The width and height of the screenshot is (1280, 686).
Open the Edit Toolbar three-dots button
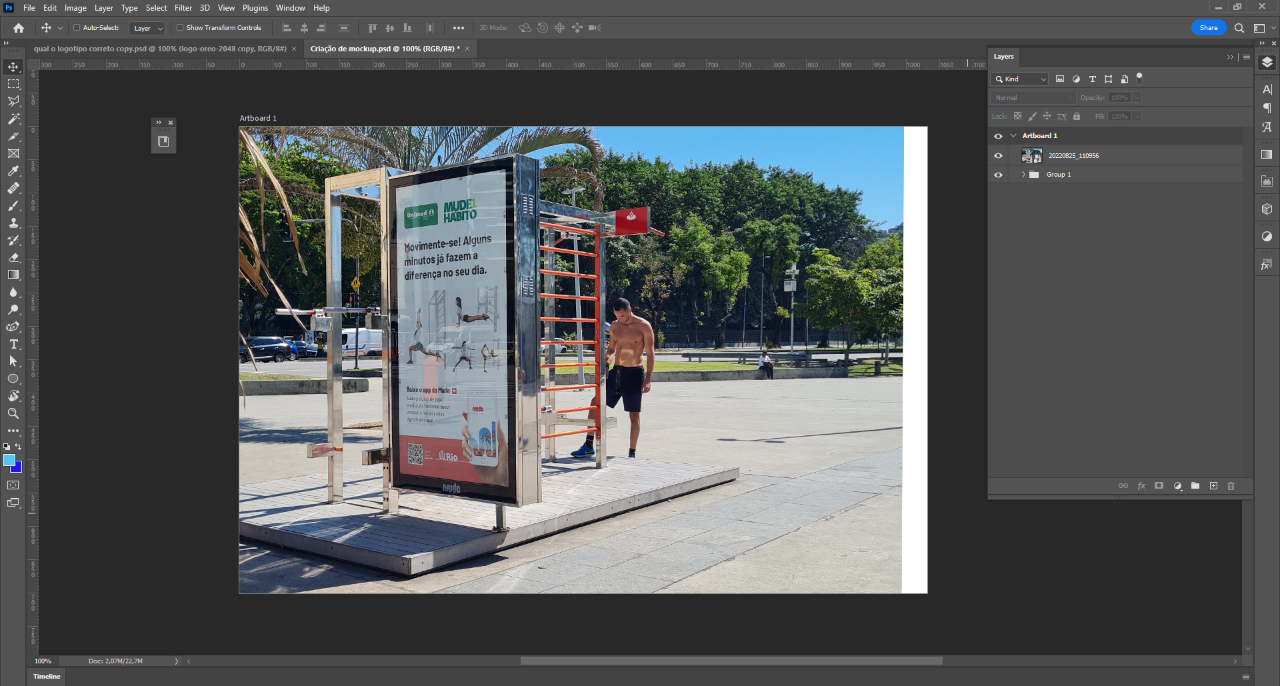click(x=13, y=431)
